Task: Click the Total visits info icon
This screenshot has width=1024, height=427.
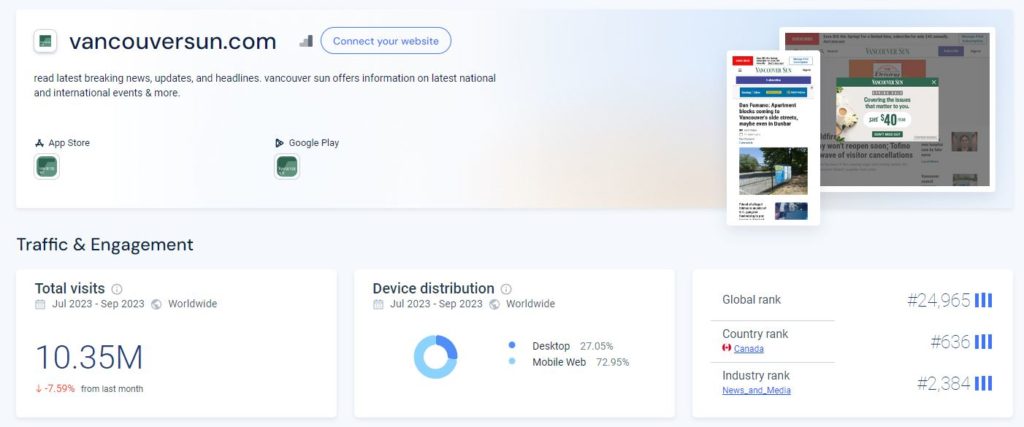Action: [x=116, y=289]
